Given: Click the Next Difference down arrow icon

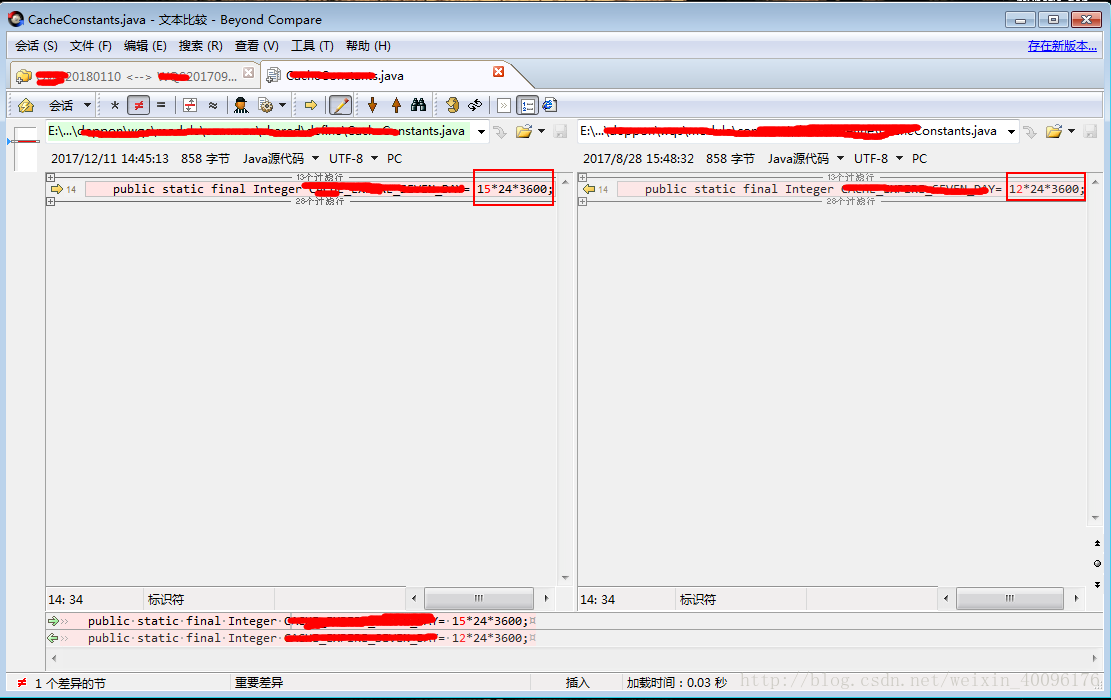Looking at the screenshot, I should click(373, 106).
